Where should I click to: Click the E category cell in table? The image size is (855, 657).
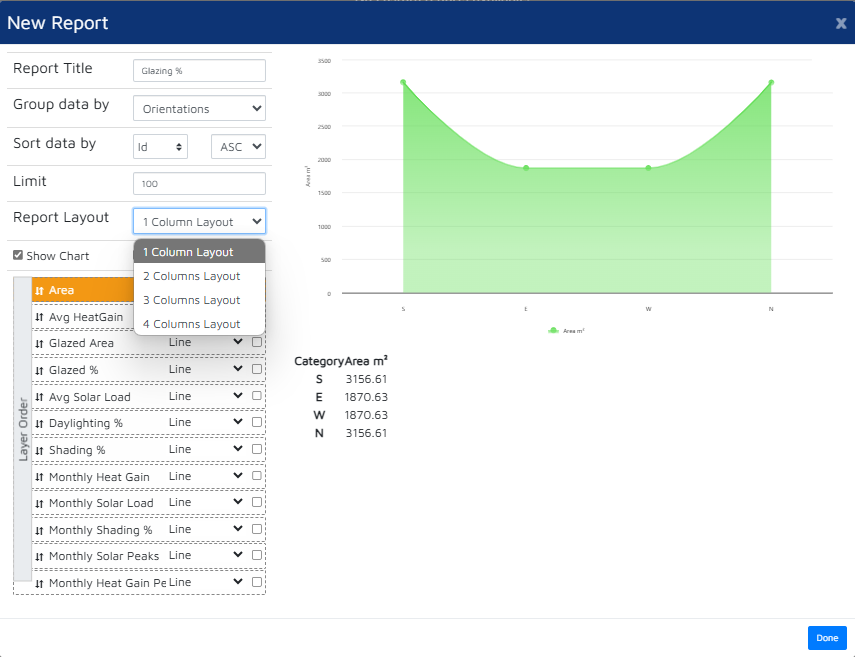tap(319, 397)
